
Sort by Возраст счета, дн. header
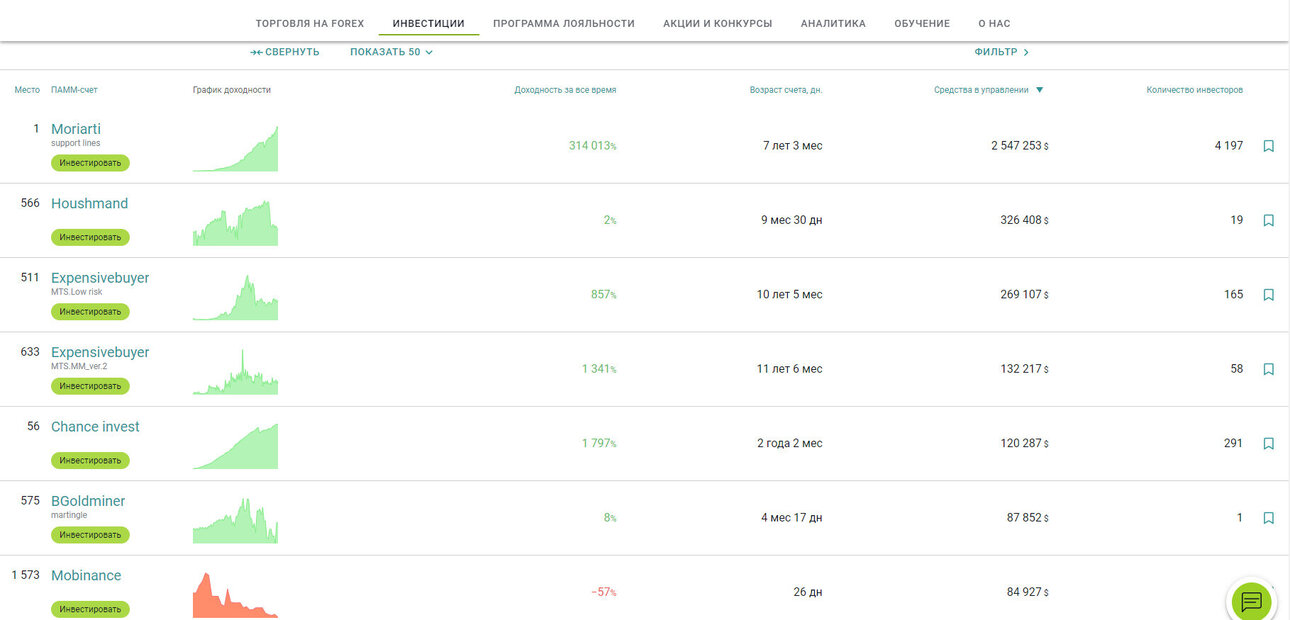pyautogui.click(x=786, y=90)
